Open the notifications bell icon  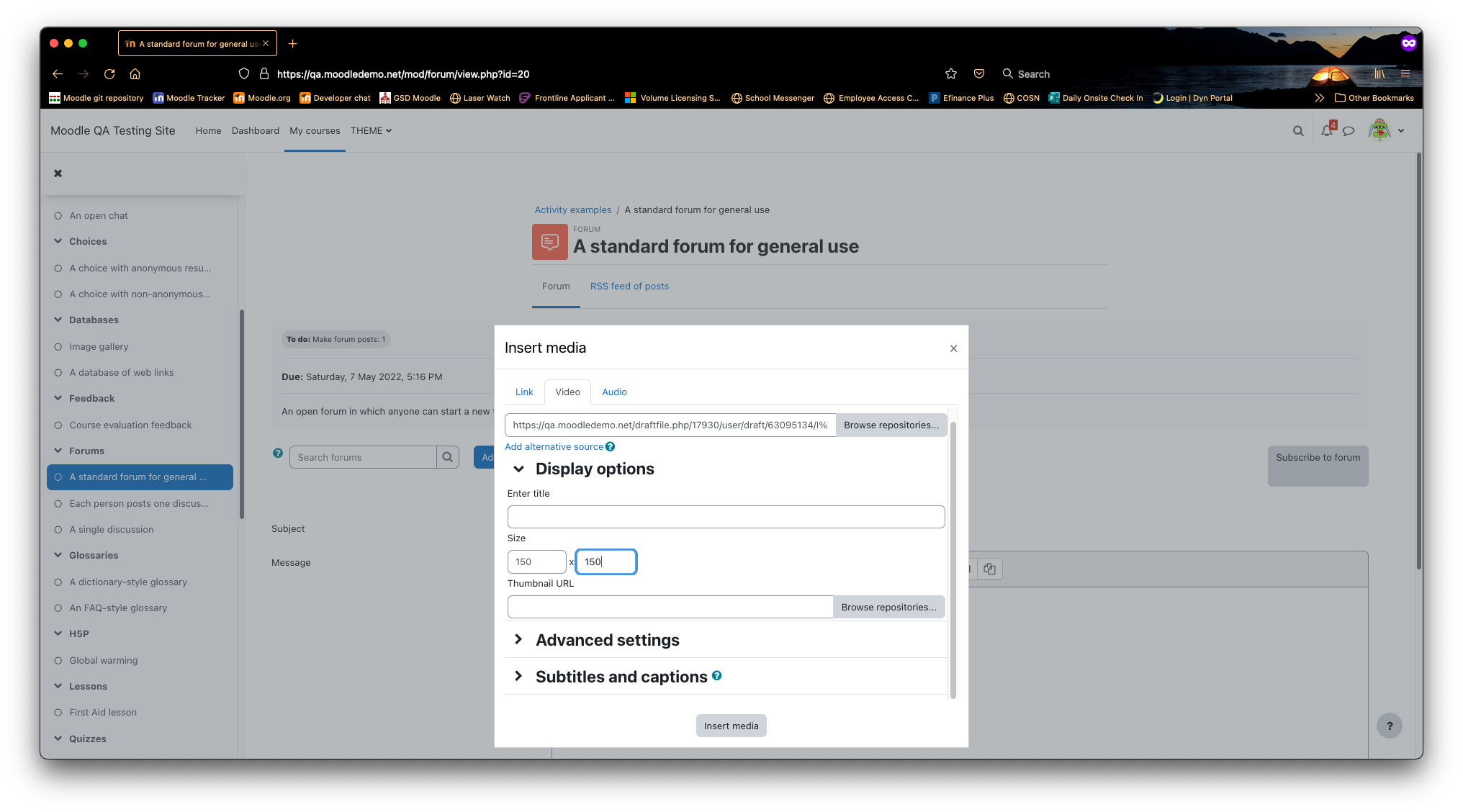click(1327, 131)
